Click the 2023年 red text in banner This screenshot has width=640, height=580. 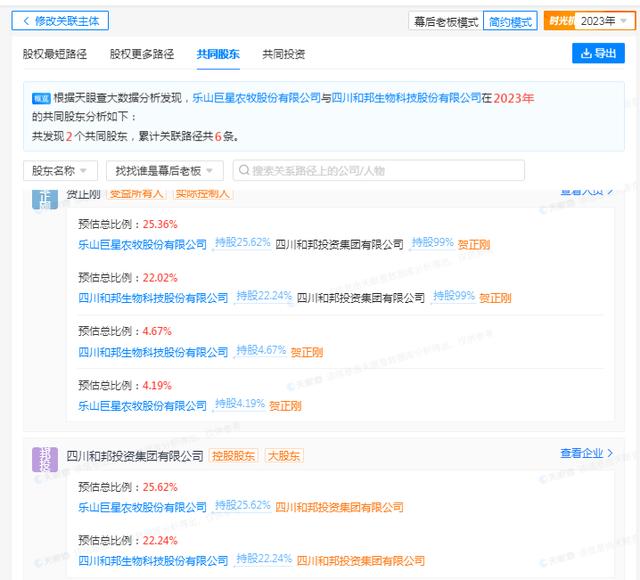(x=513, y=98)
